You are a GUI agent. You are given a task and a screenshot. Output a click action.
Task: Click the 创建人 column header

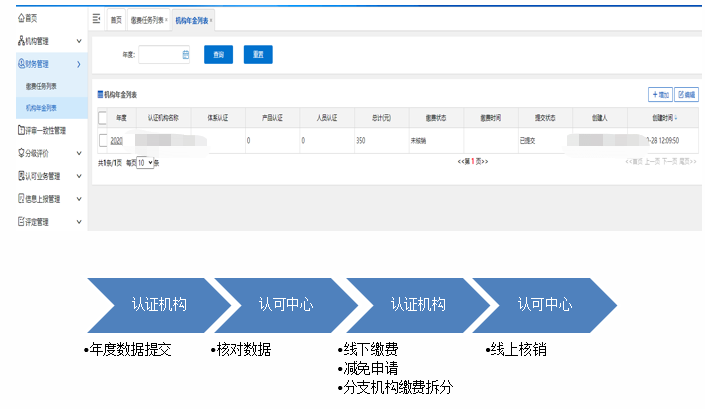(599, 118)
